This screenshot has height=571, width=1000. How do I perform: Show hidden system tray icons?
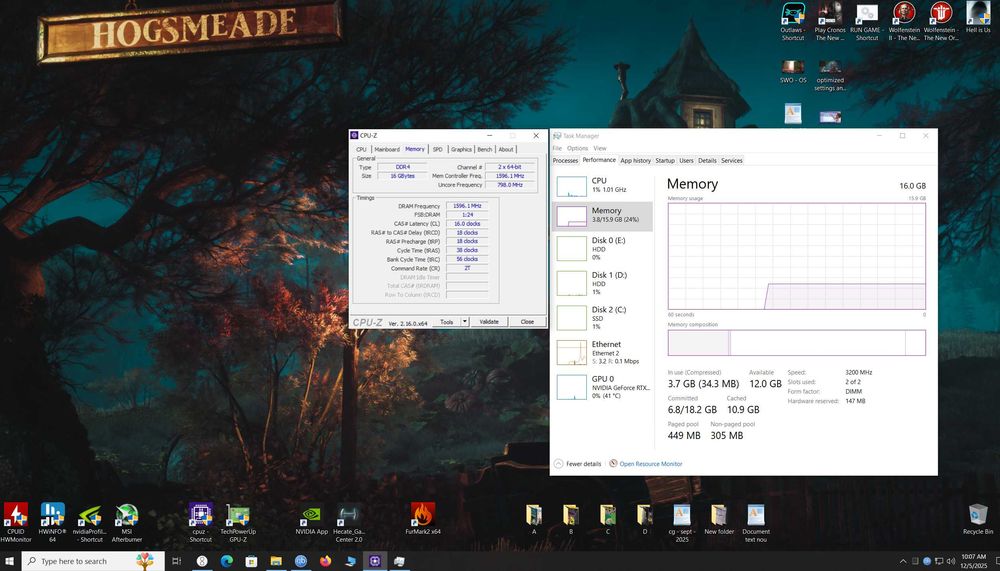click(x=902, y=561)
